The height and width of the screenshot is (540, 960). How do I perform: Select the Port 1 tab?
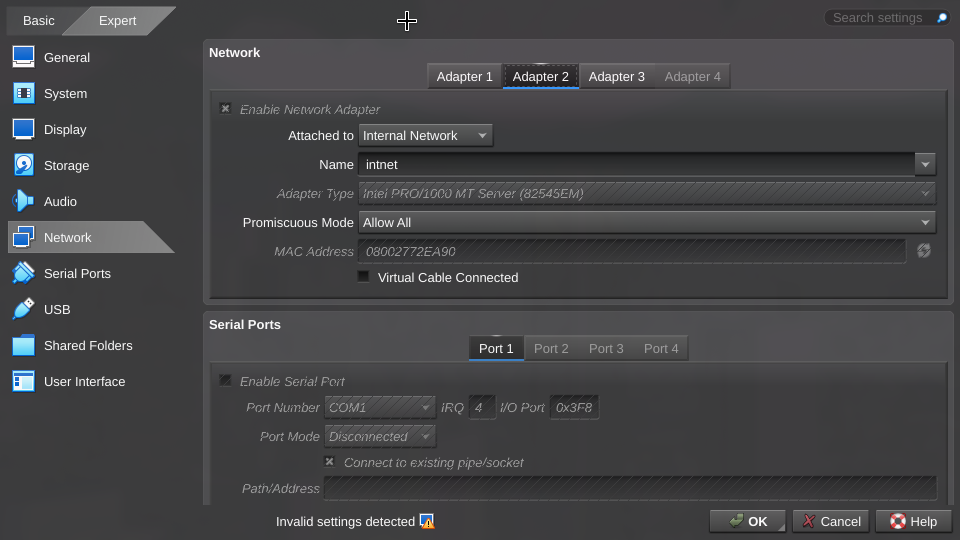click(496, 348)
